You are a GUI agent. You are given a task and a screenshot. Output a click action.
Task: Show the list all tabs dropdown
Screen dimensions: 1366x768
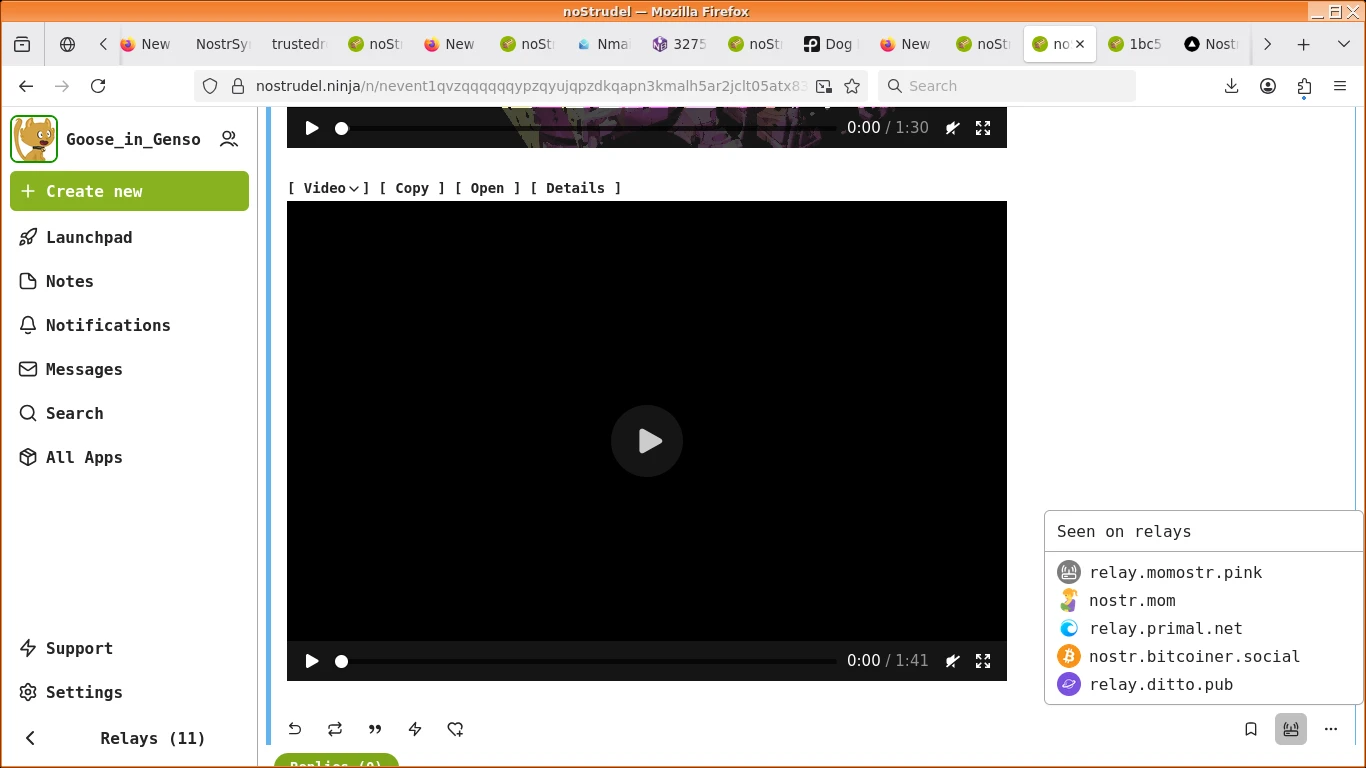[1343, 44]
